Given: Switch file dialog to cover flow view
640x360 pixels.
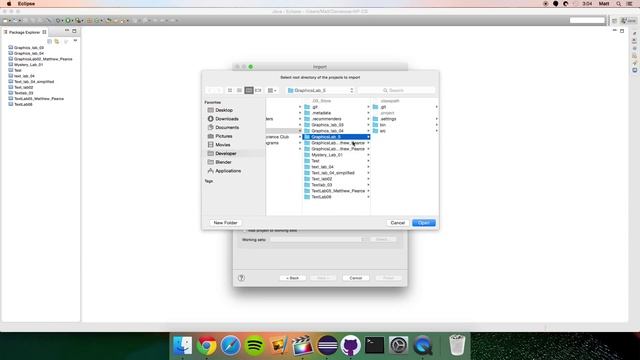Looking at the screenshot, I should (258, 90).
